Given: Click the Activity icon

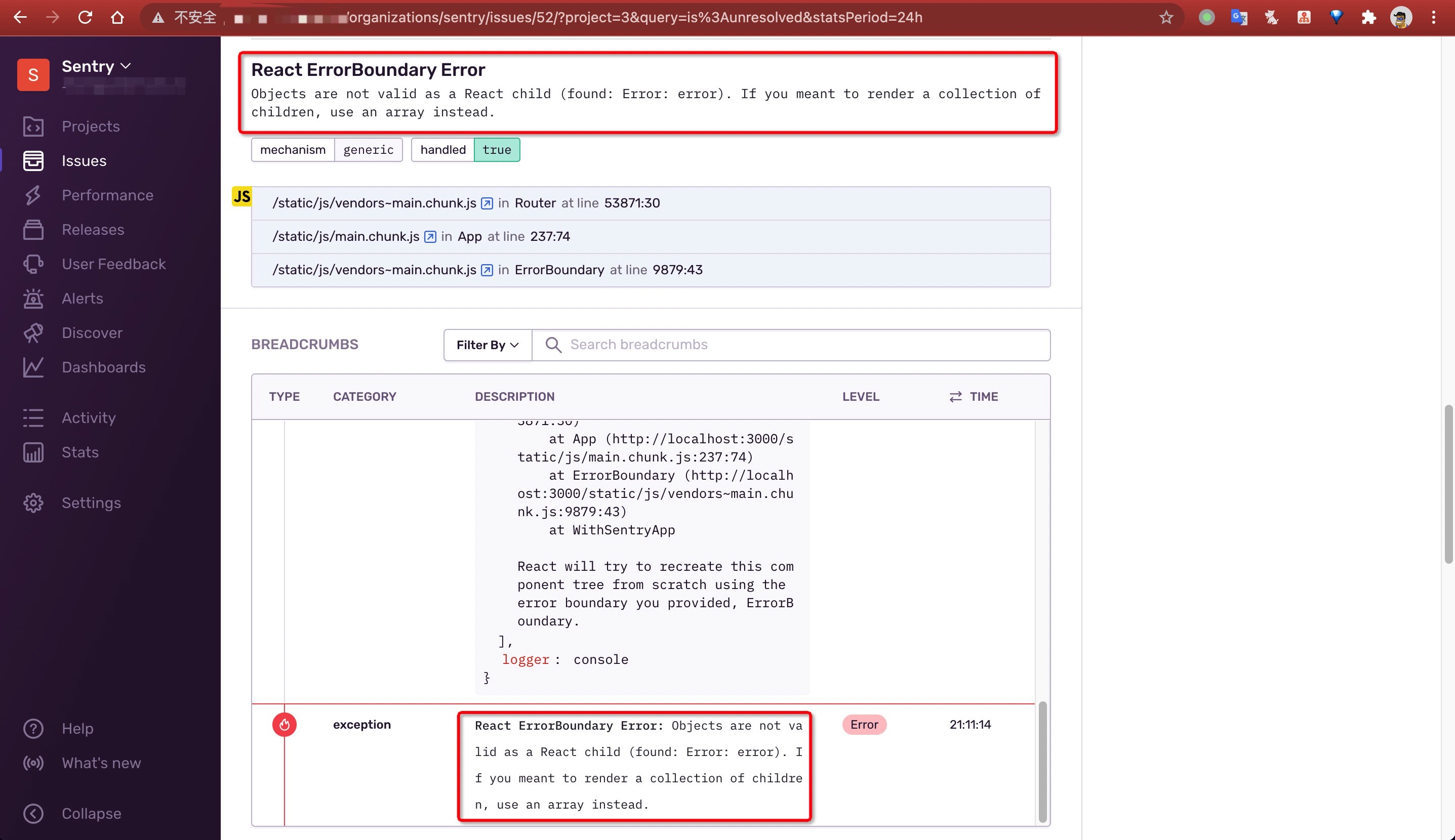Looking at the screenshot, I should pyautogui.click(x=33, y=418).
